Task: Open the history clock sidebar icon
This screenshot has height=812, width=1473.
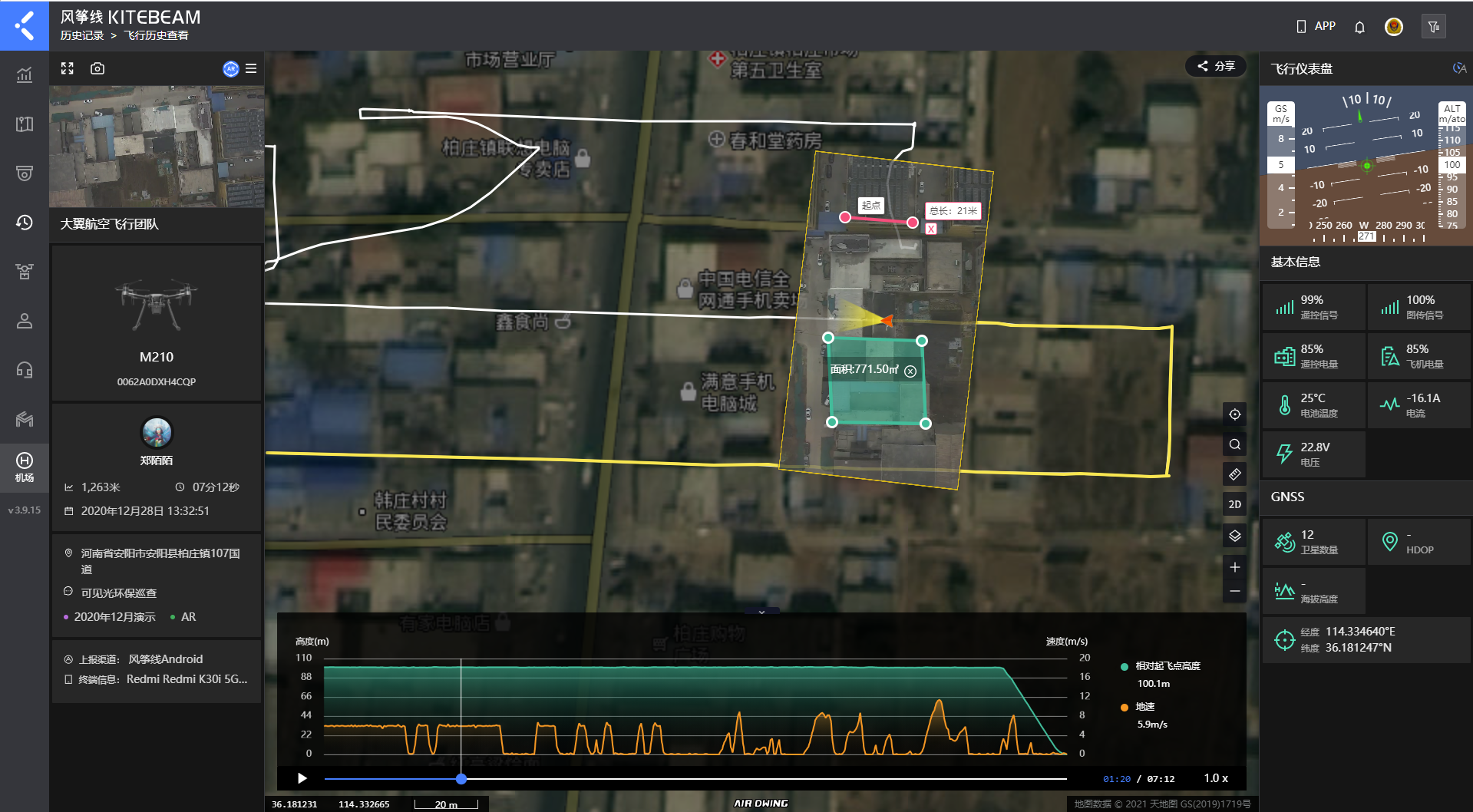Action: (25, 222)
